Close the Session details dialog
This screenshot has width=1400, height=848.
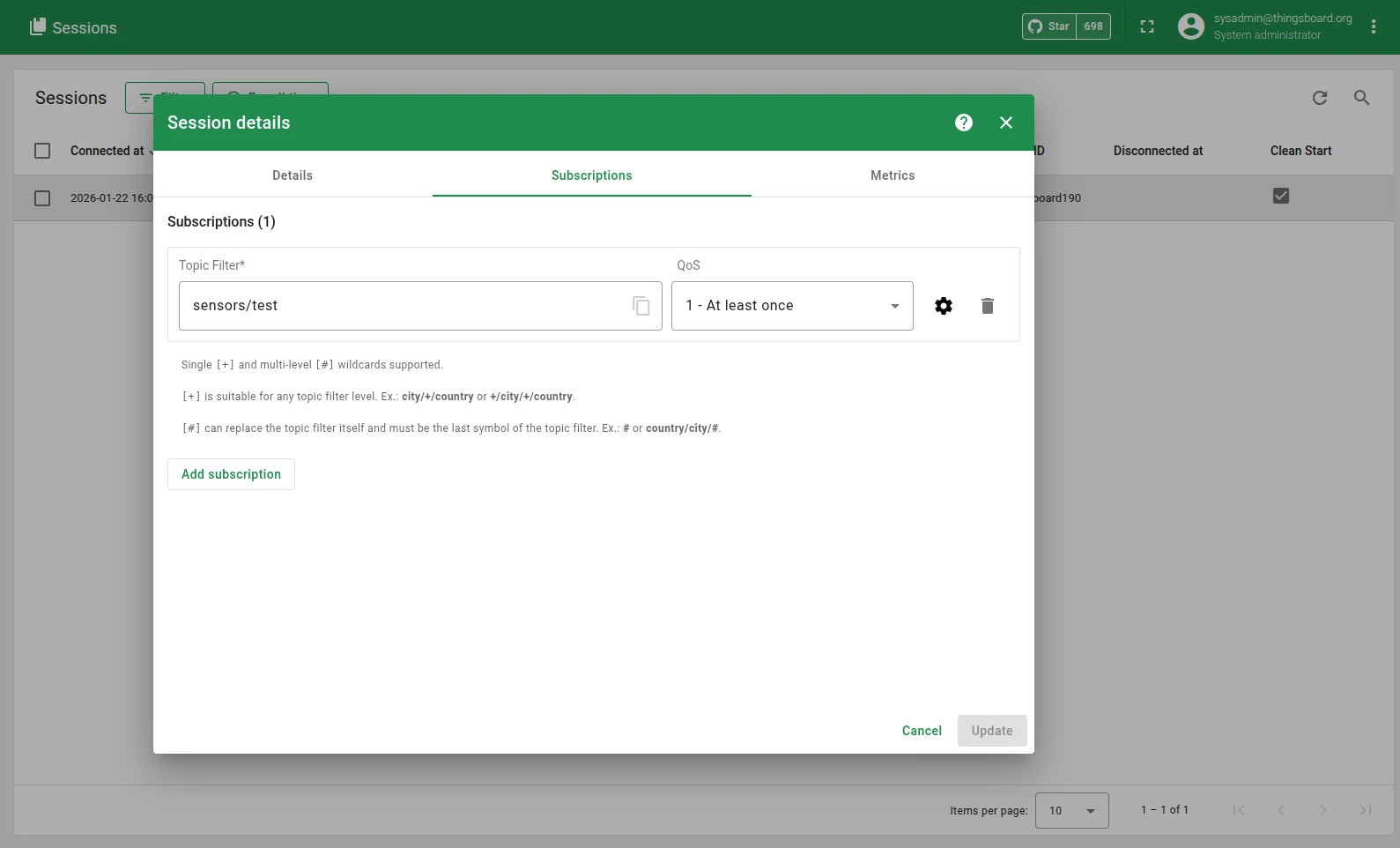pyautogui.click(x=1006, y=123)
